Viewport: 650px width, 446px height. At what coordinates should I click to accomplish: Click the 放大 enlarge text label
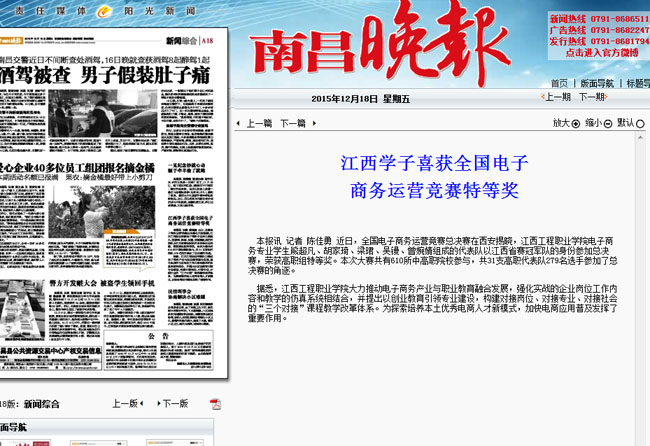point(561,123)
